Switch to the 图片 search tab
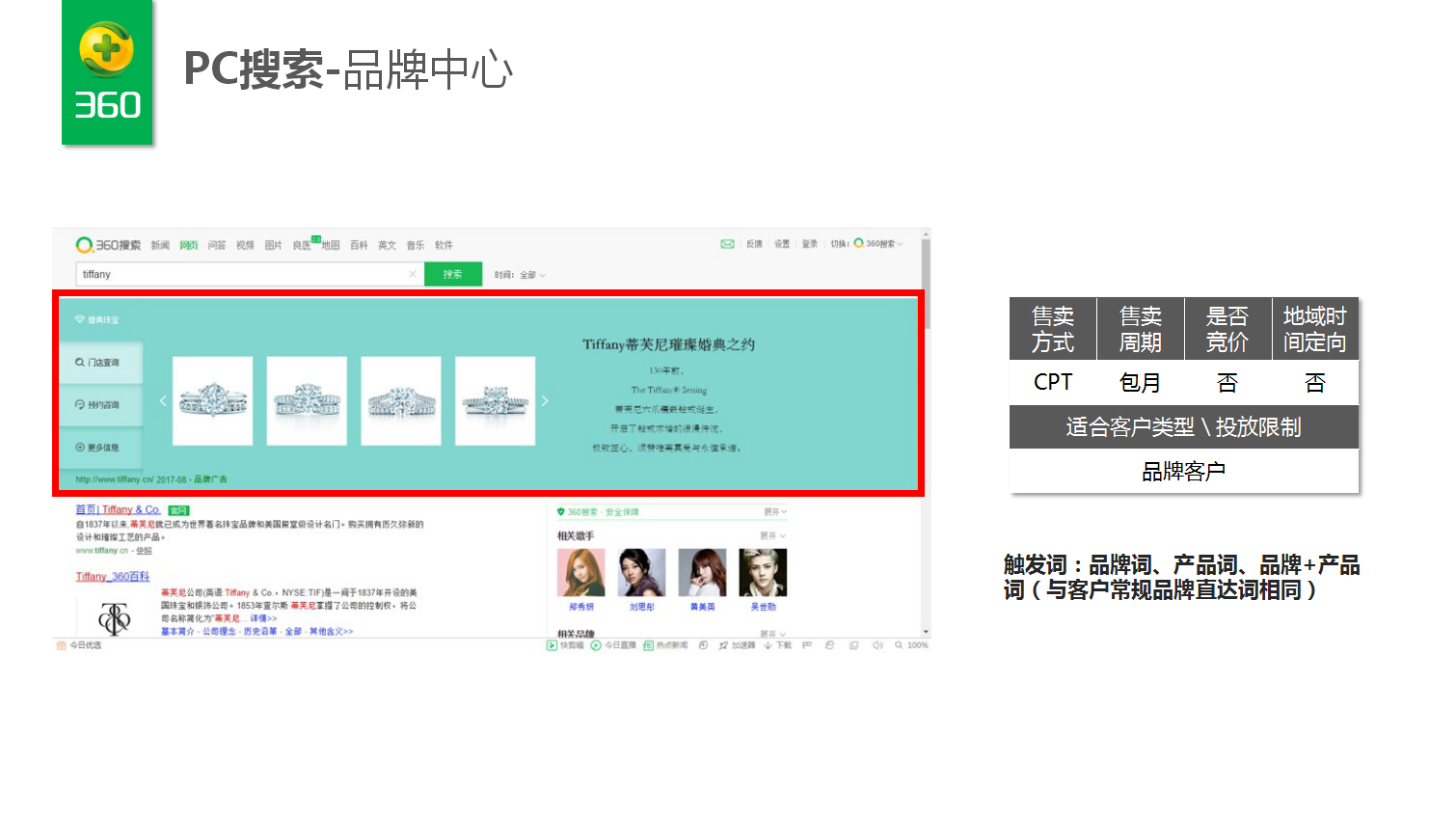Image resolution: width=1456 pixels, height=819 pixels. [x=274, y=245]
